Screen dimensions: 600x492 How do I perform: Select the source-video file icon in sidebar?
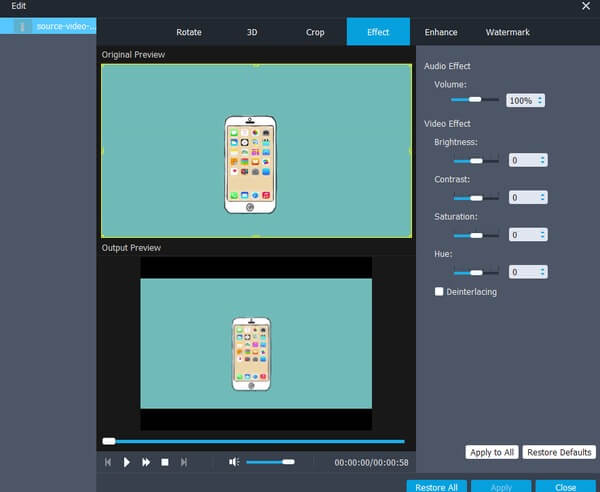coord(23,26)
